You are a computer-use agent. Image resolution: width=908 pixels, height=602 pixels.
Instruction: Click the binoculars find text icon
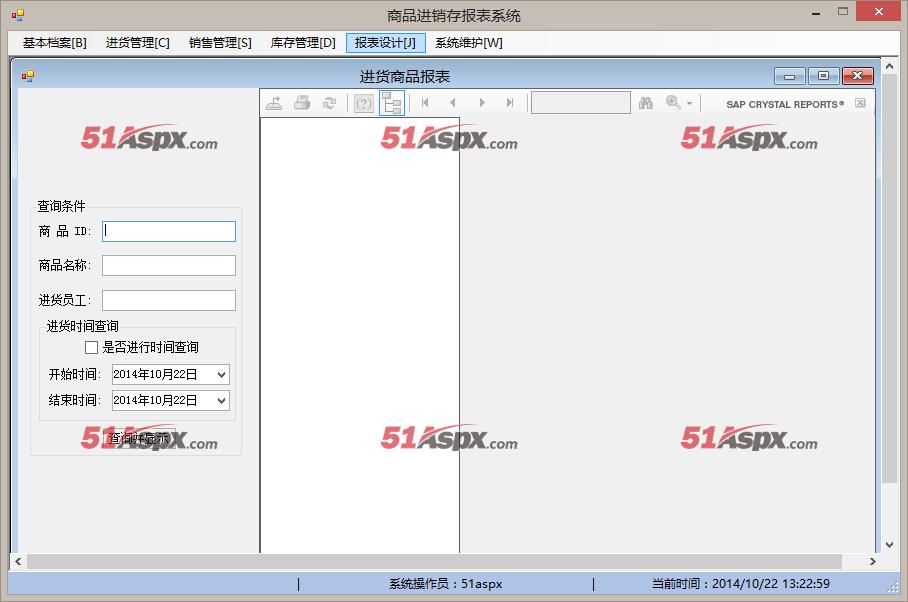click(x=646, y=103)
